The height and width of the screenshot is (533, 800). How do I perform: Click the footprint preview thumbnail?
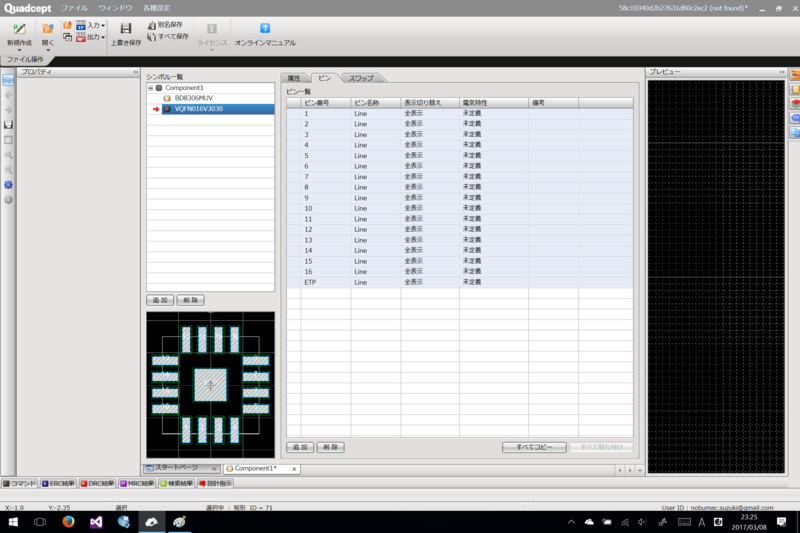(210, 385)
